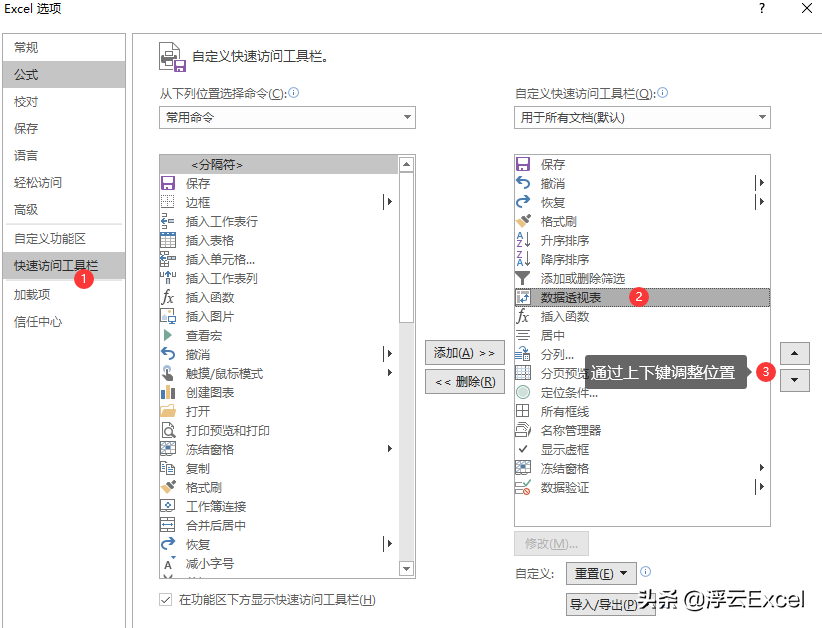Open the Reset (重置) dropdown button

click(x=601, y=573)
